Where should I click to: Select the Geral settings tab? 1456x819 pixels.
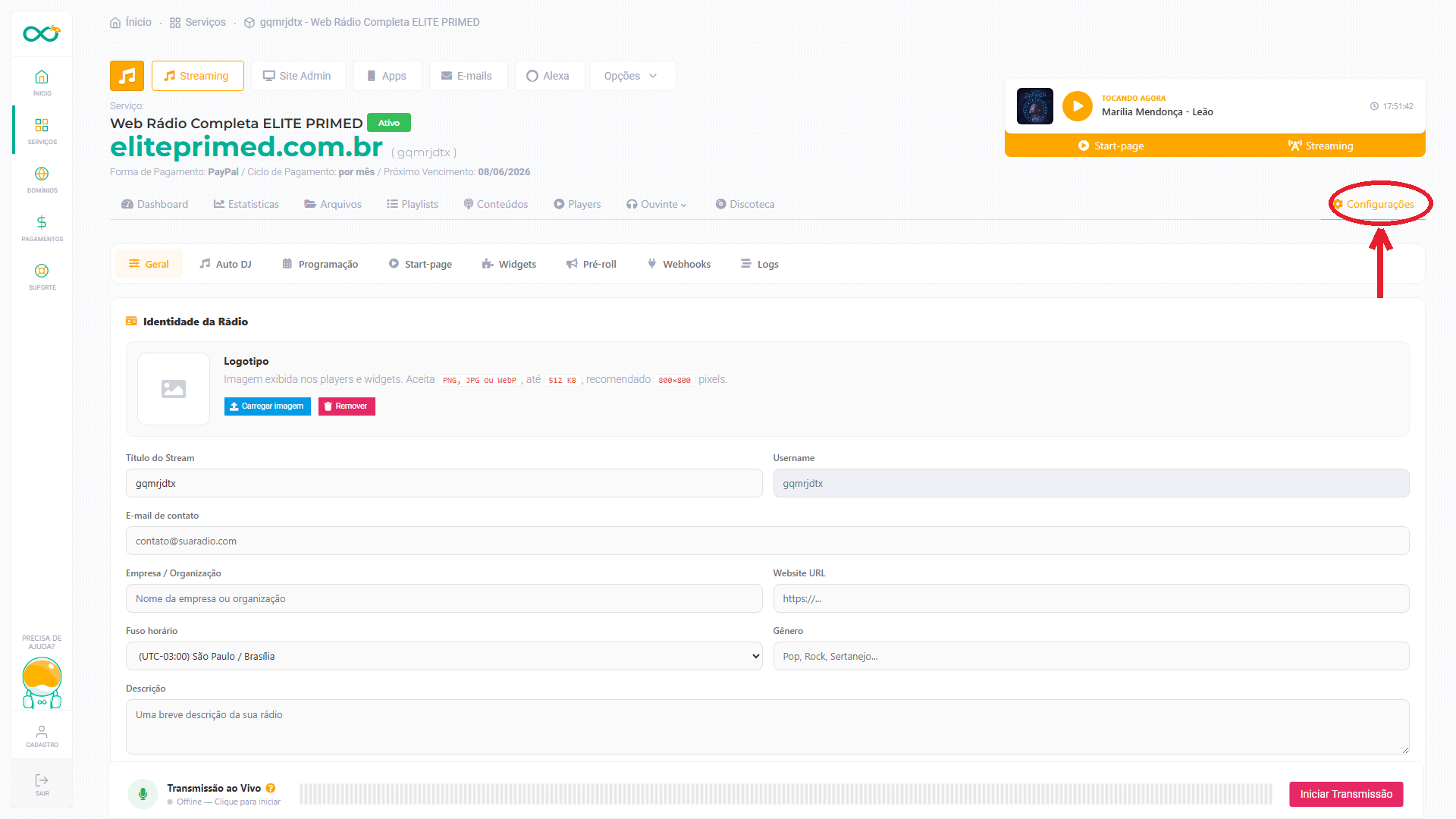coord(149,264)
